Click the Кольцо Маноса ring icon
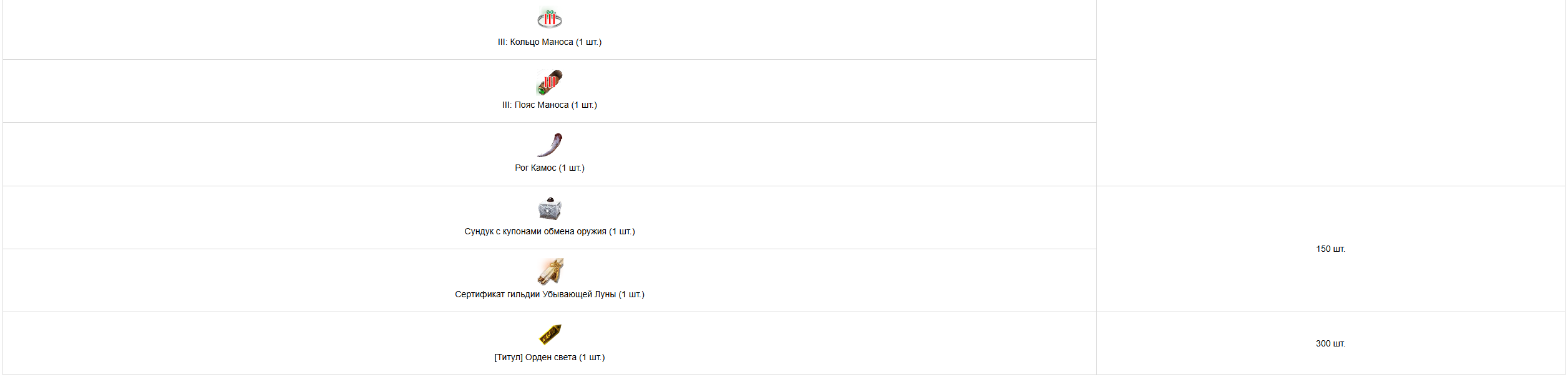Image resolution: width=1568 pixels, height=377 pixels. 550,19
